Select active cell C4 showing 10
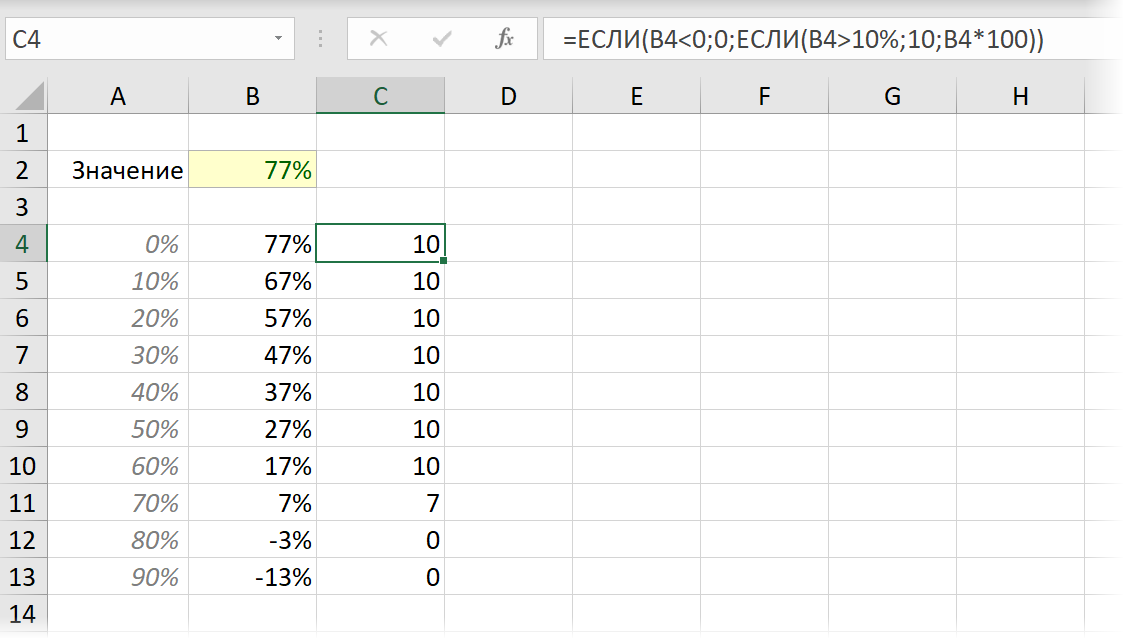The image size is (1124, 639). [381, 244]
